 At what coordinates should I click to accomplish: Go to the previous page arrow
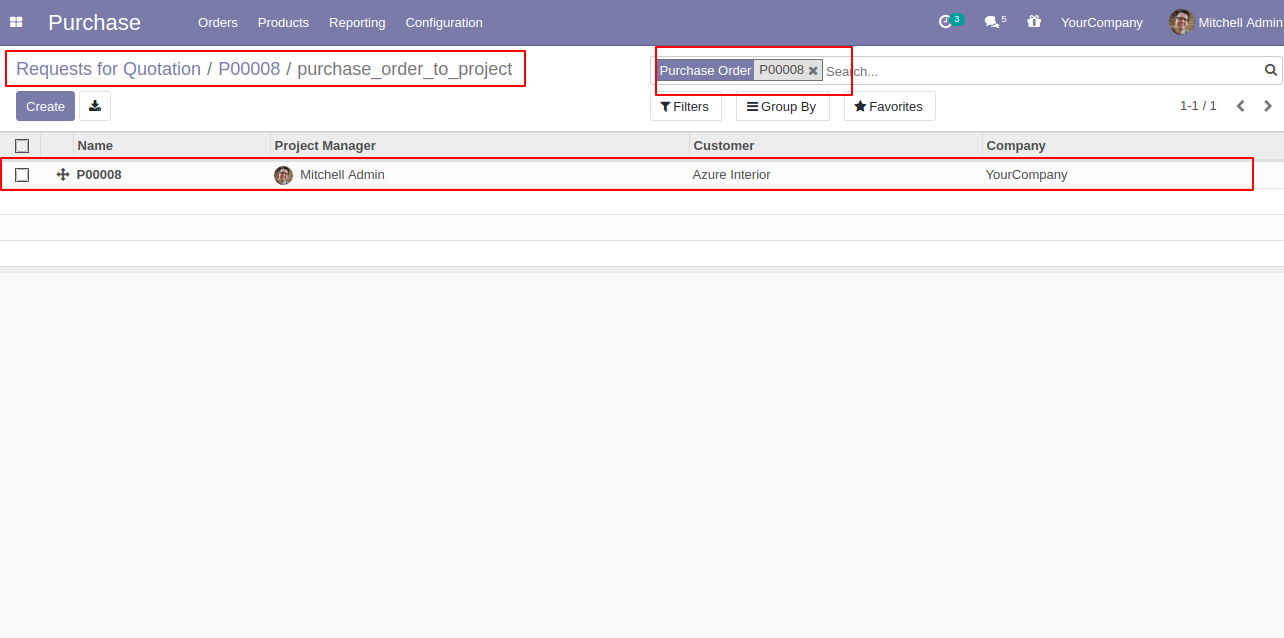tap(1240, 106)
